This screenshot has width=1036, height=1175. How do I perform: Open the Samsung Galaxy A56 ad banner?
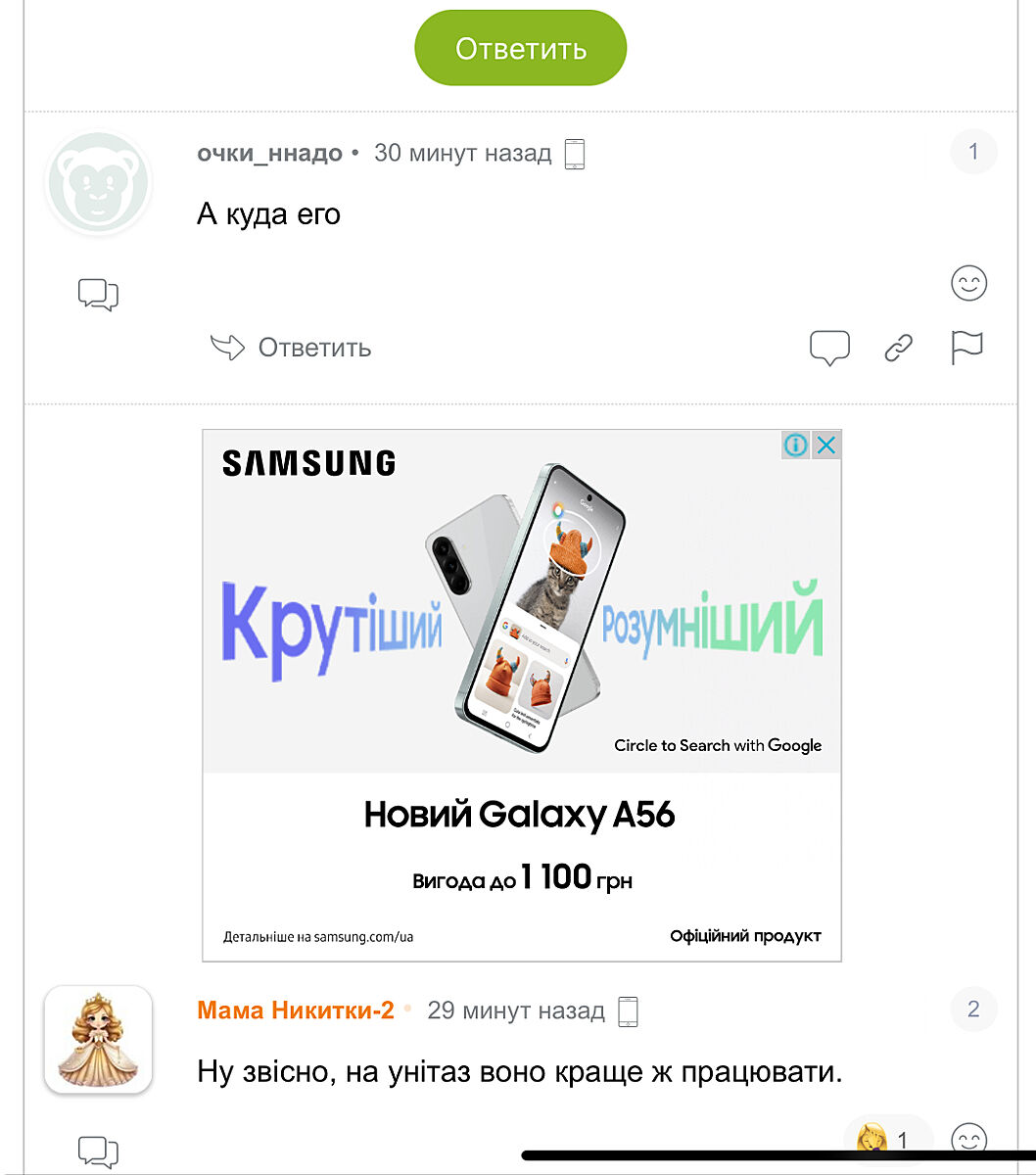coord(522,695)
